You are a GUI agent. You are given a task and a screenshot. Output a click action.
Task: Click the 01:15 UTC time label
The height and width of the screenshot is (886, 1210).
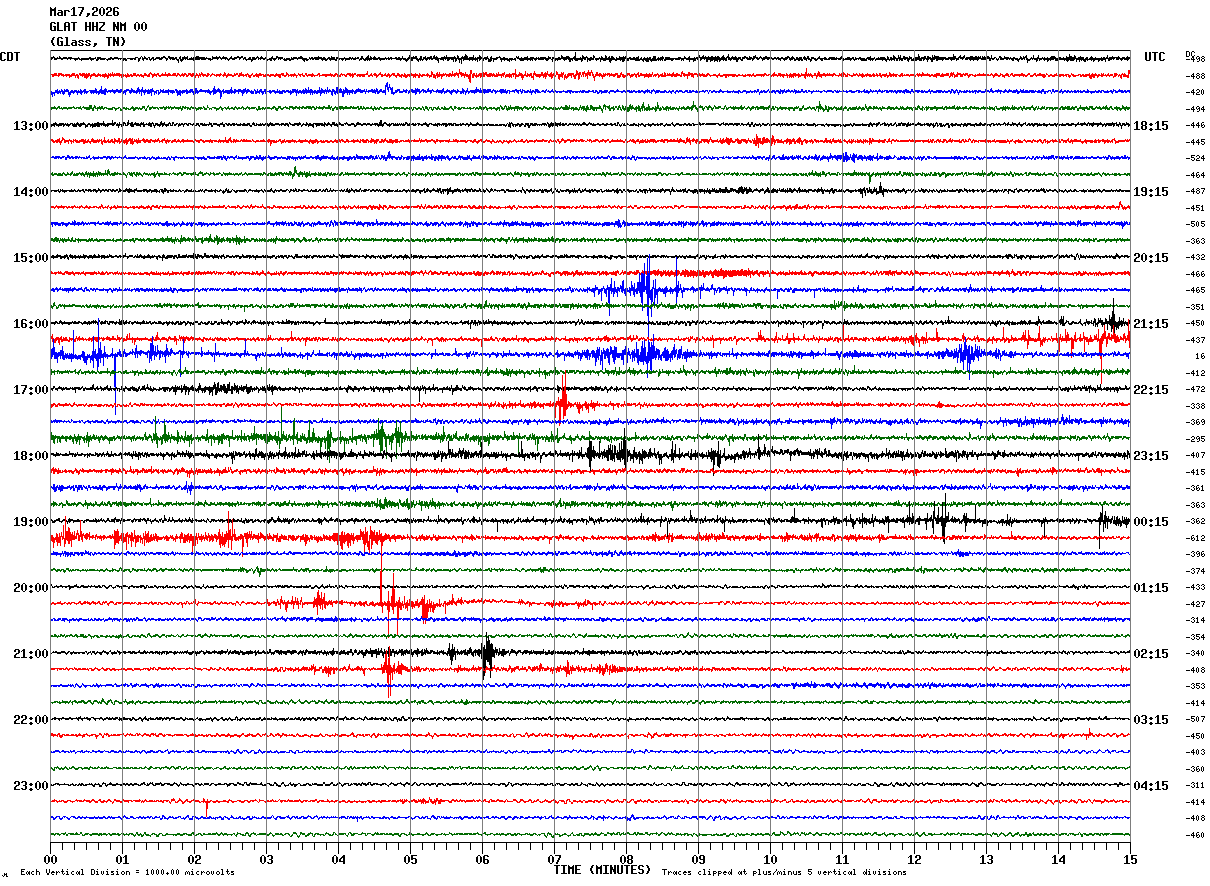pos(1151,588)
